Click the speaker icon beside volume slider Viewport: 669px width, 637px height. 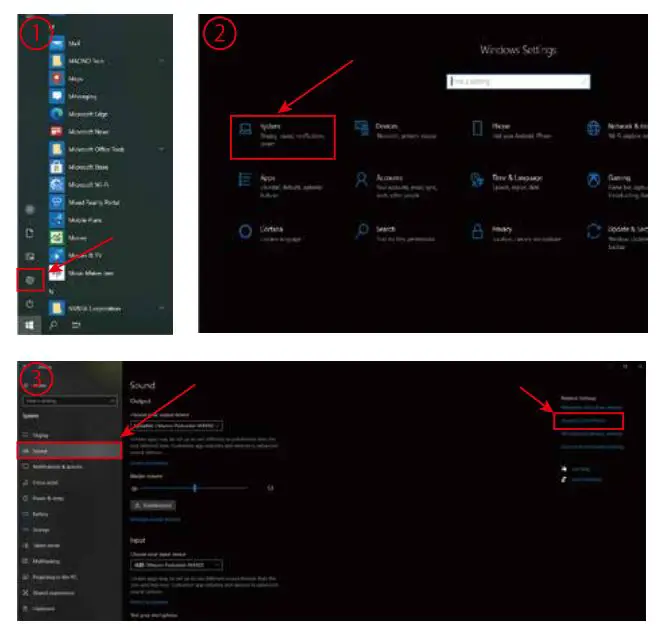click(x=134, y=488)
